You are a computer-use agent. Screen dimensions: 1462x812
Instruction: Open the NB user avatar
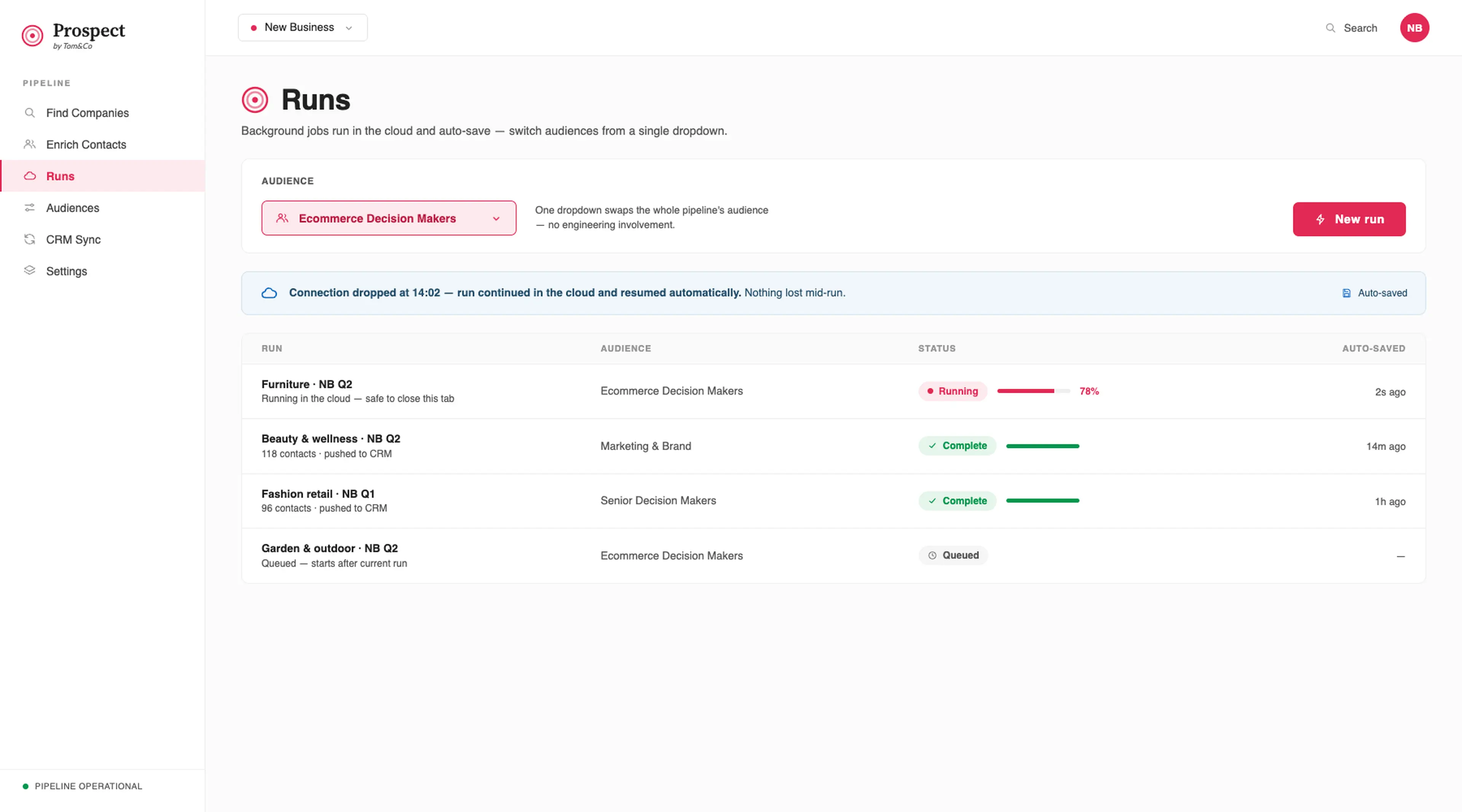[1414, 28]
